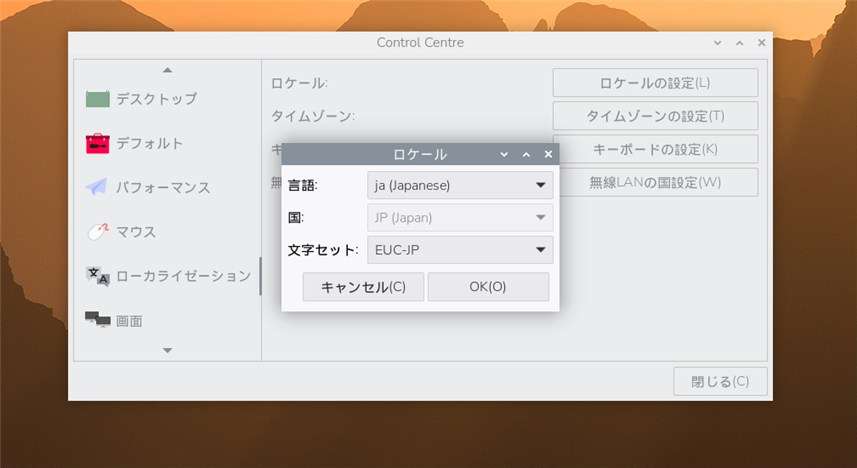This screenshot has width=857, height=468.
Task: Switch to the パフォーマンス sidebar label
Action: click(x=163, y=188)
